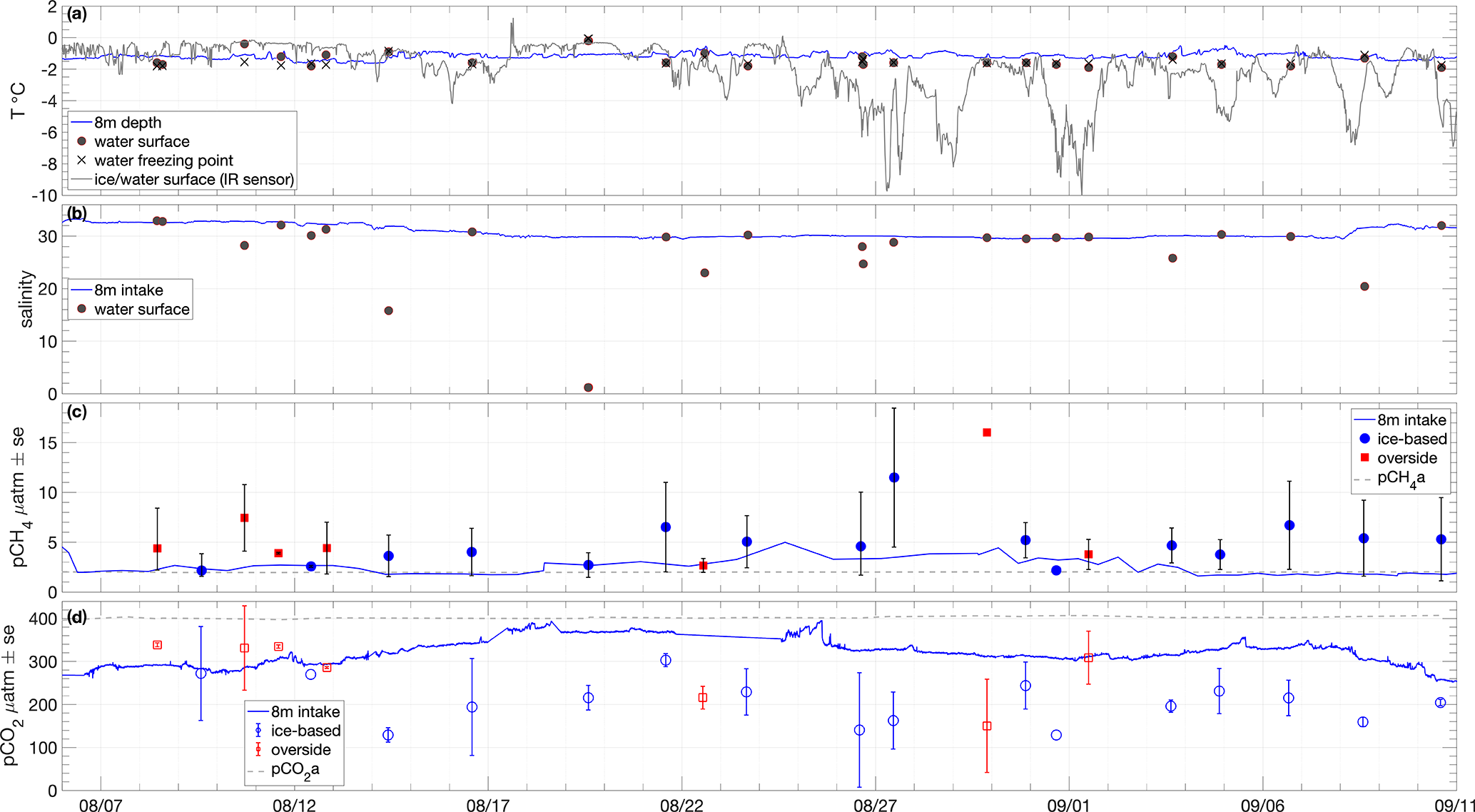The image size is (1475, 812).
Task: Click the 'pCO2a' legend entry in panel (d)
Action: click(295, 770)
